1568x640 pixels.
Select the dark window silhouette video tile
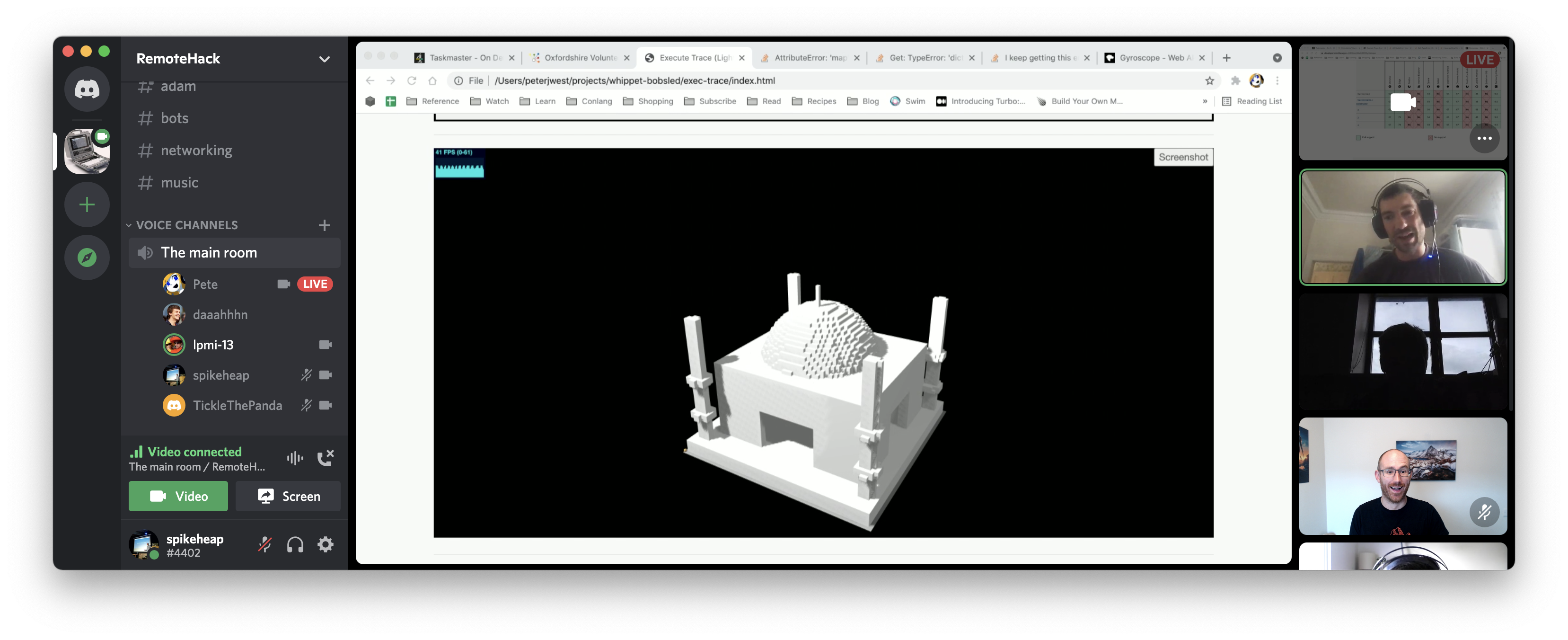(1402, 351)
